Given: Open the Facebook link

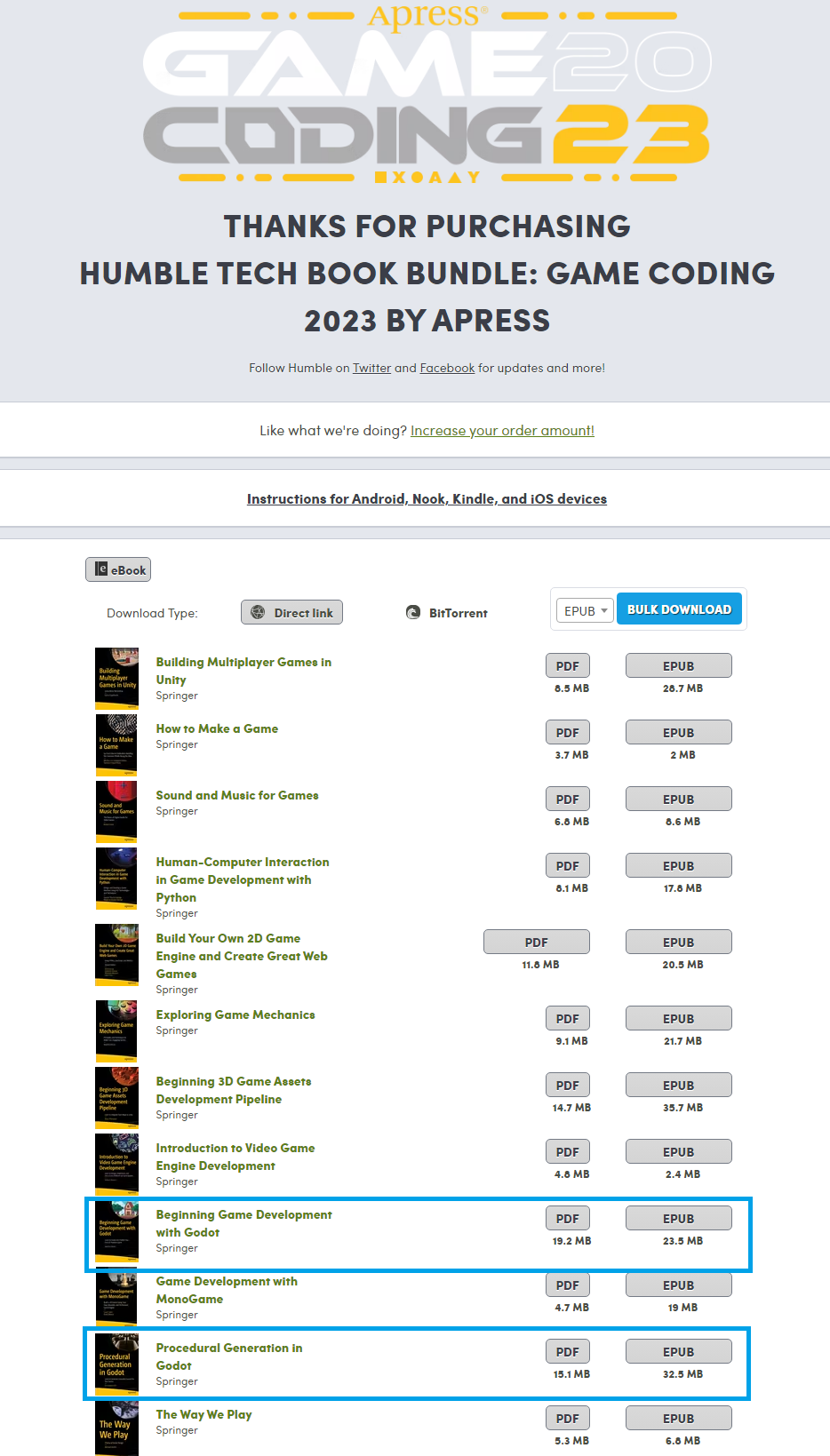Looking at the screenshot, I should [447, 368].
